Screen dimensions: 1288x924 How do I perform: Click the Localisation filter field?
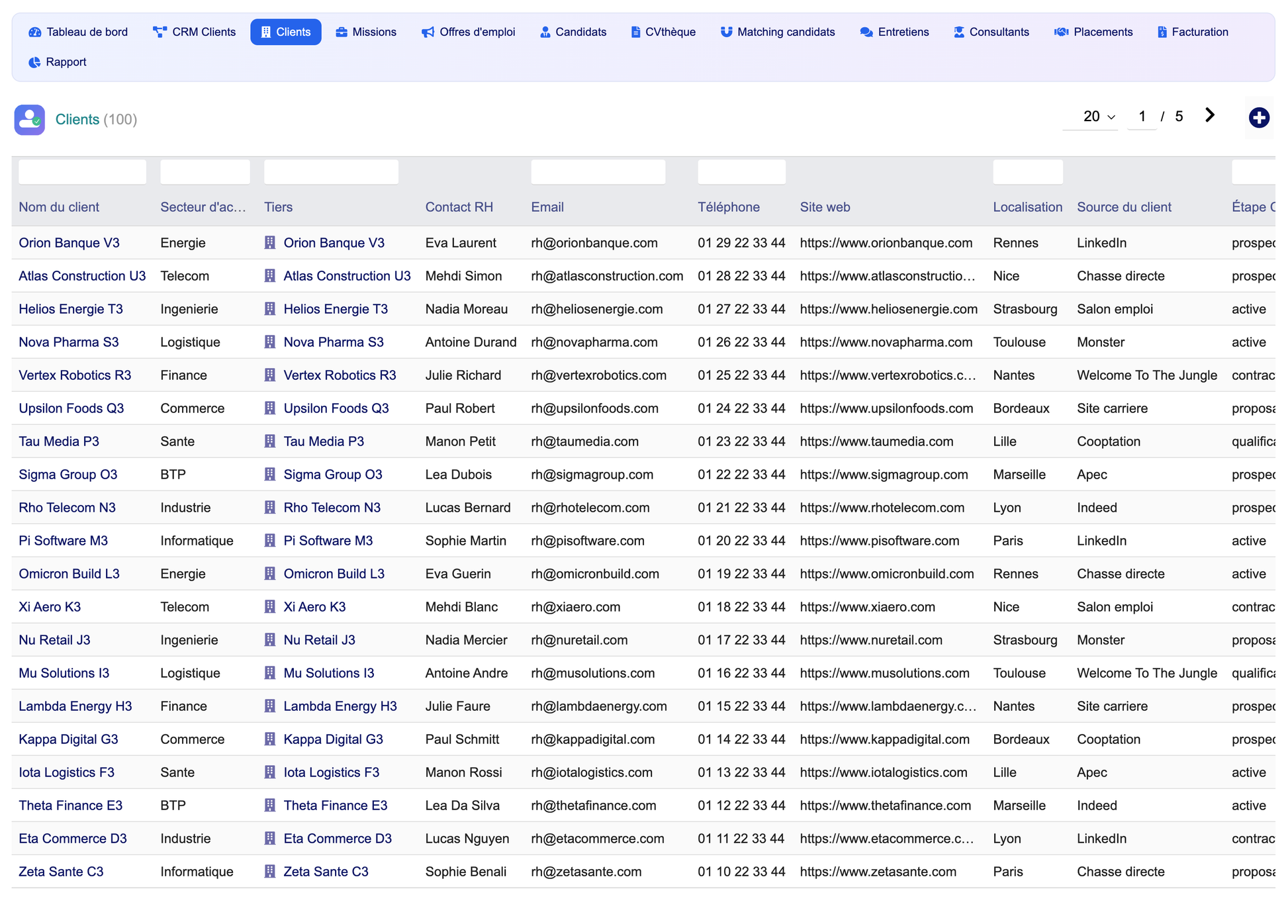[x=1028, y=172]
